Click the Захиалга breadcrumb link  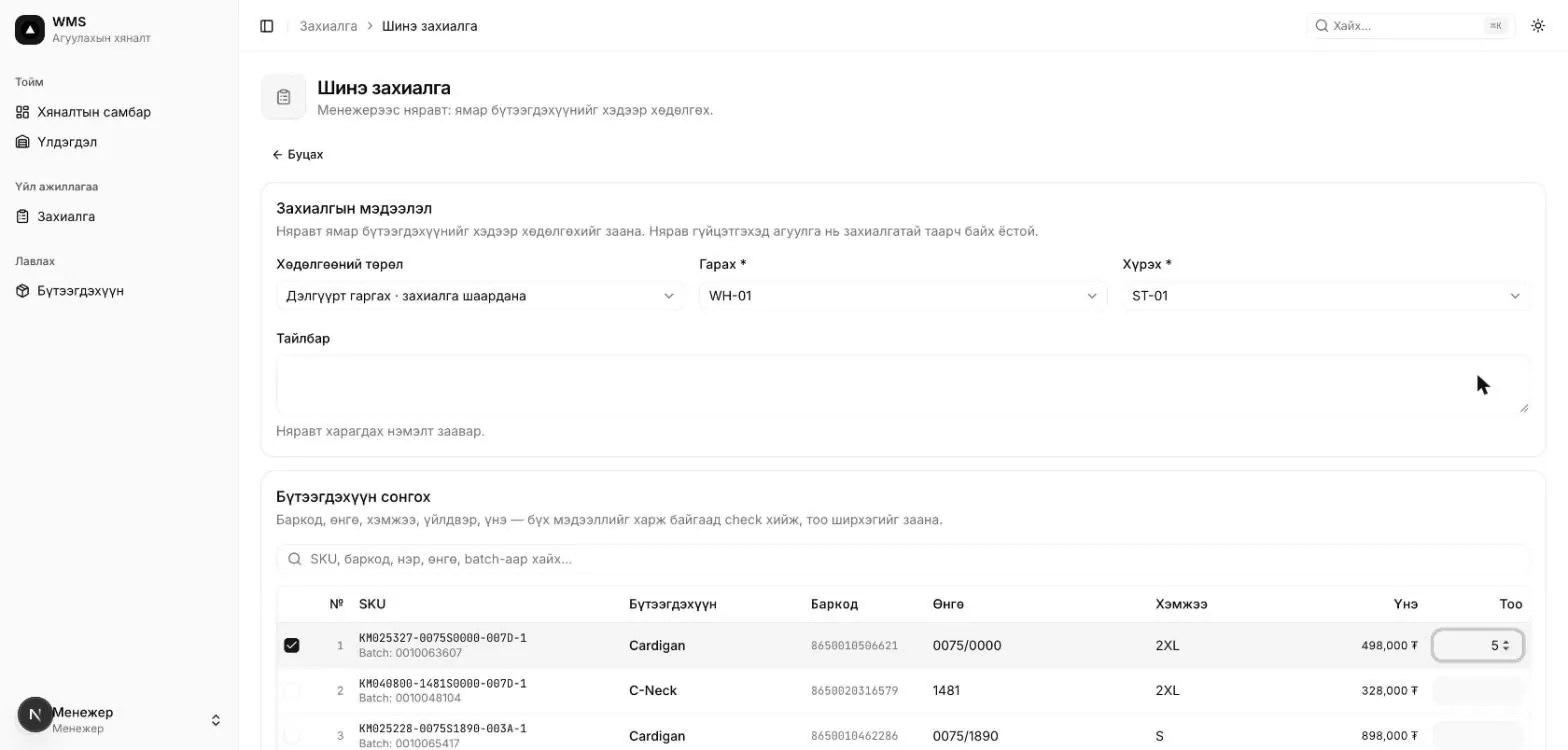point(328,26)
